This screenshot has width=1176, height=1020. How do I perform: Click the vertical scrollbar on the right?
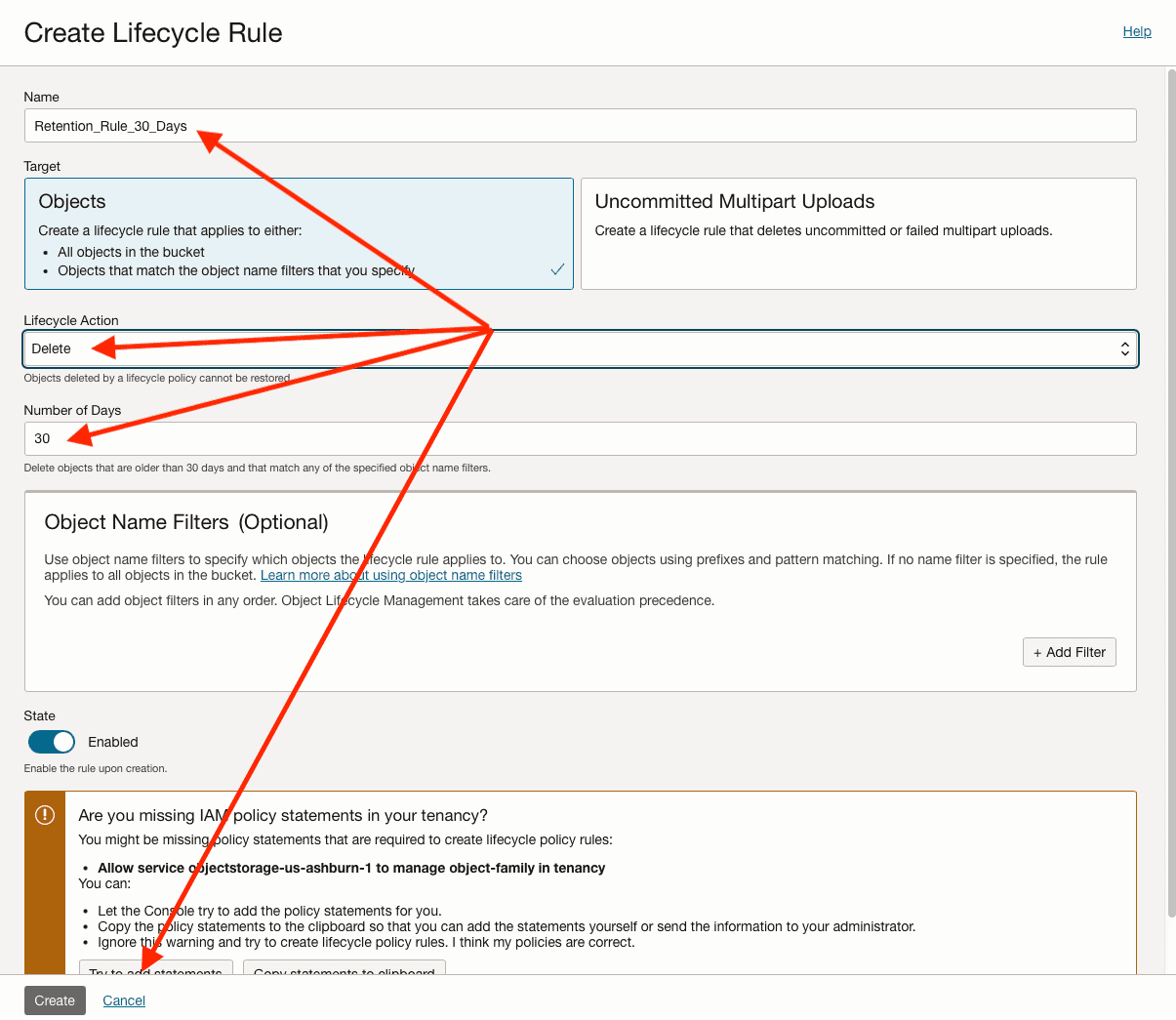(x=1170, y=488)
